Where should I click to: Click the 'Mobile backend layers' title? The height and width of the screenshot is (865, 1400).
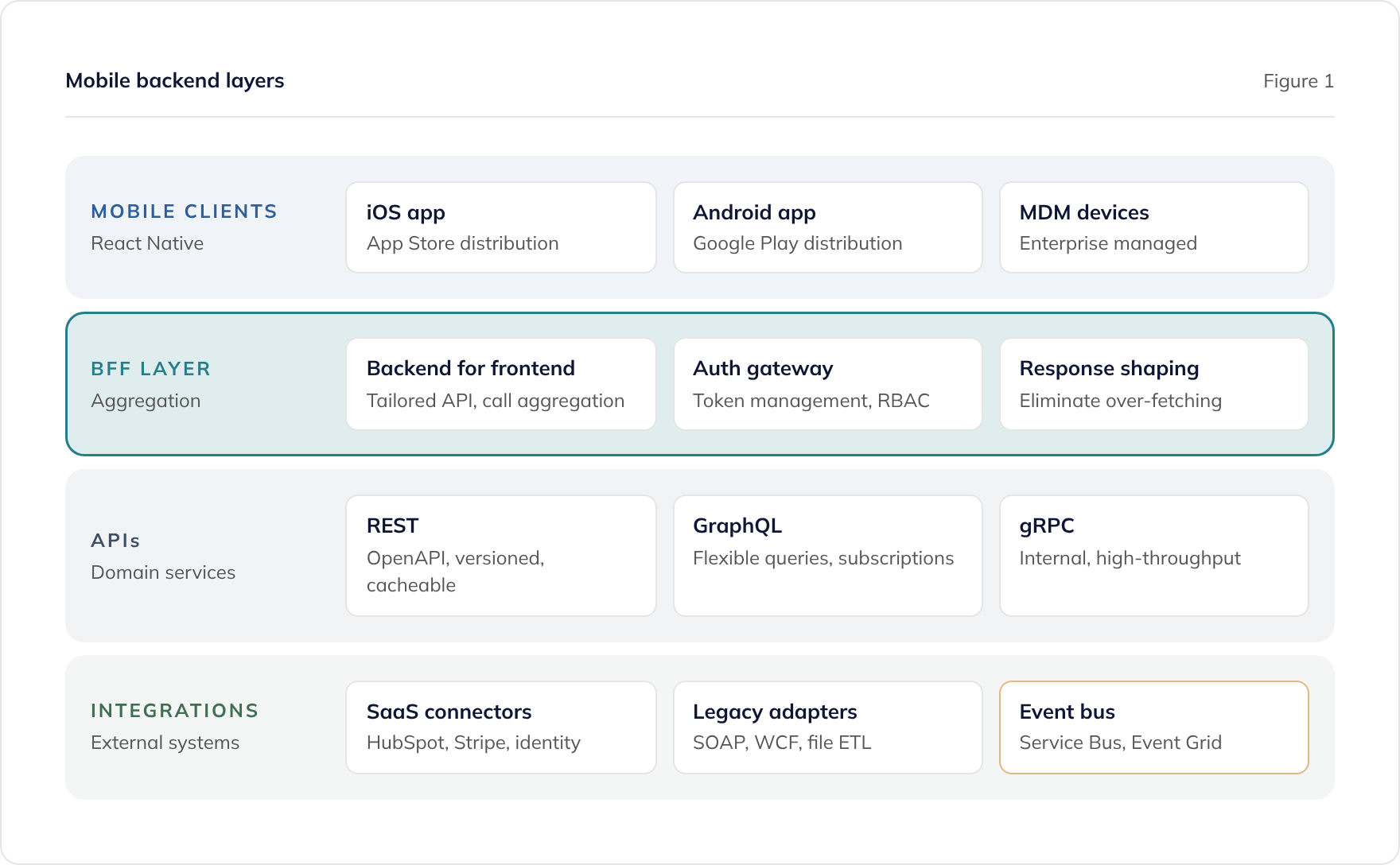(x=175, y=81)
